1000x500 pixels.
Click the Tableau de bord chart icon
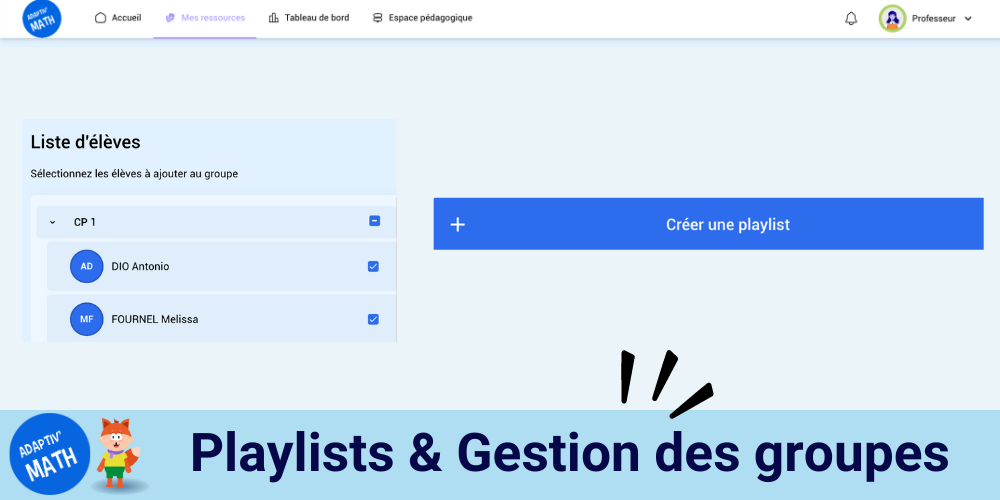click(274, 18)
